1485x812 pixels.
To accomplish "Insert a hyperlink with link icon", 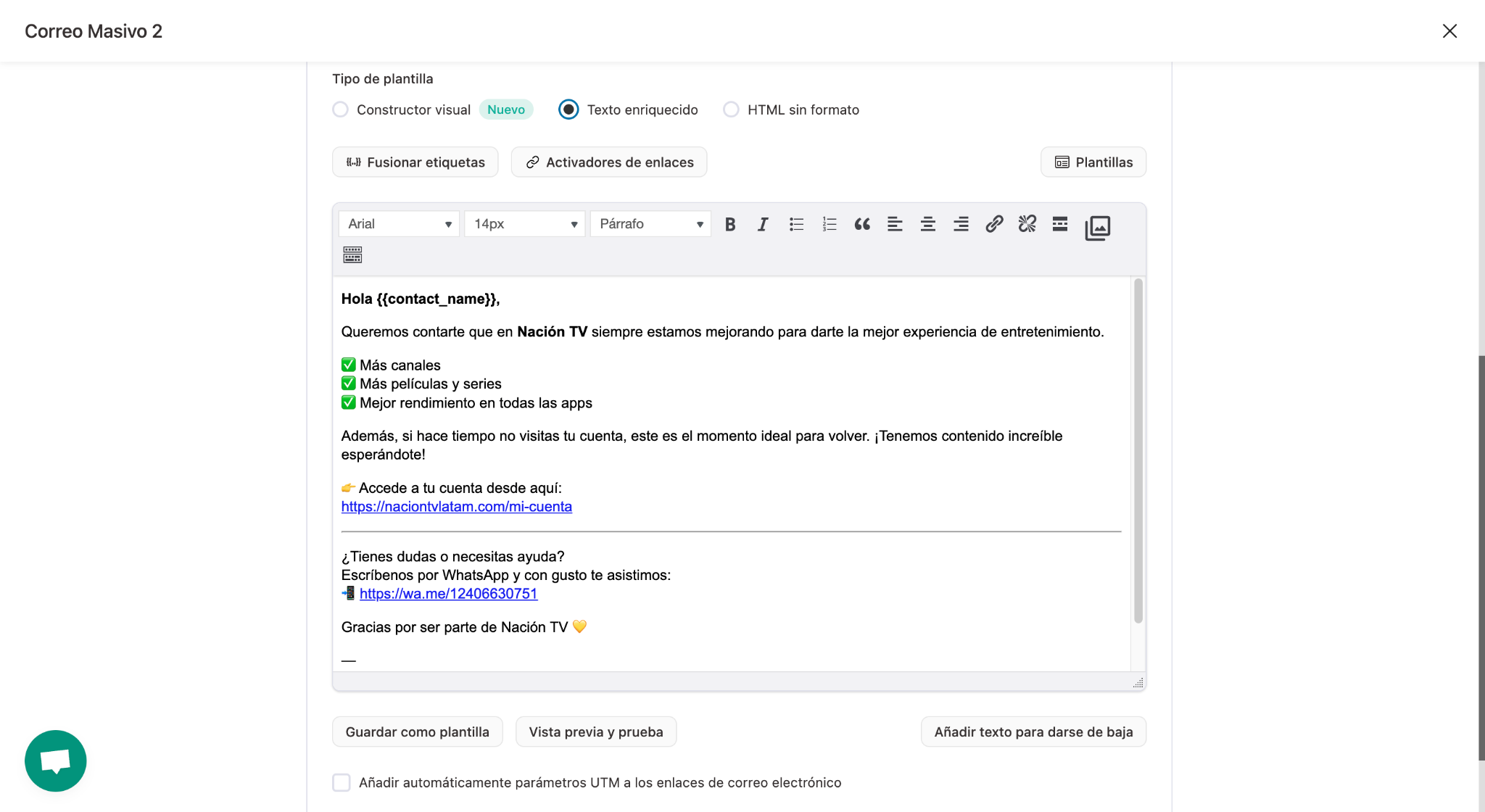I will [994, 224].
